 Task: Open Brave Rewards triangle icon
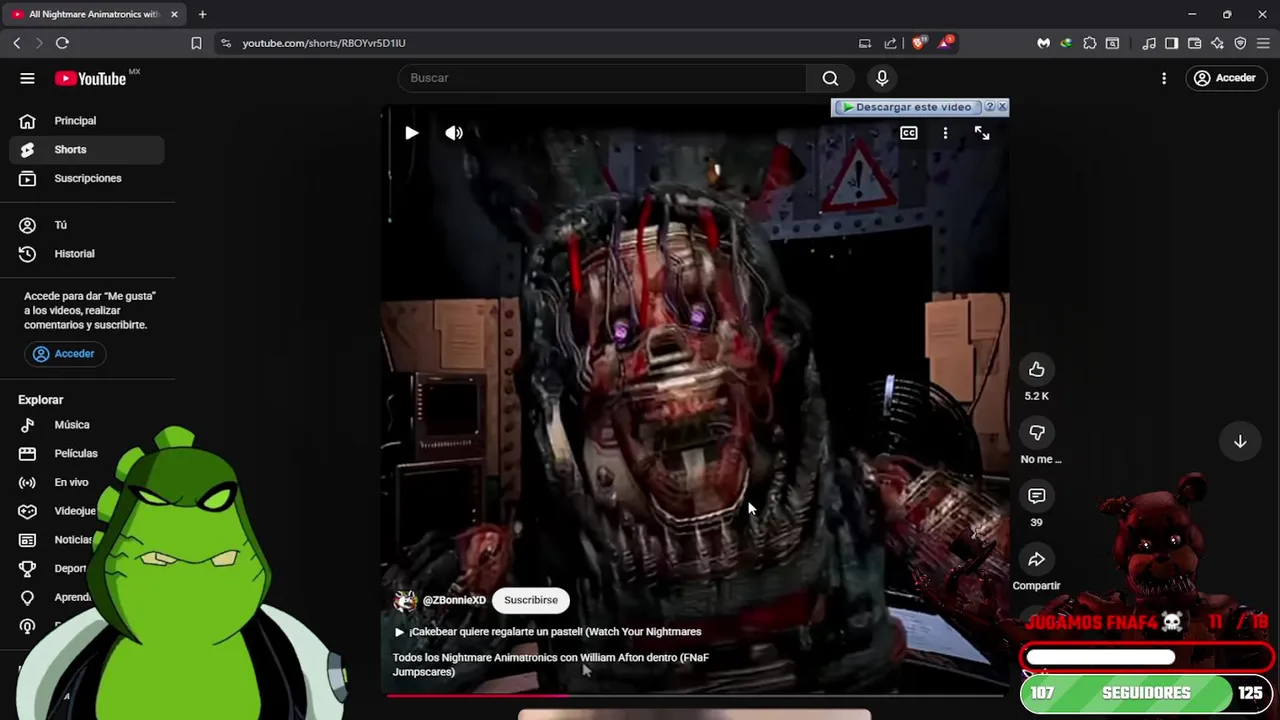tap(945, 43)
